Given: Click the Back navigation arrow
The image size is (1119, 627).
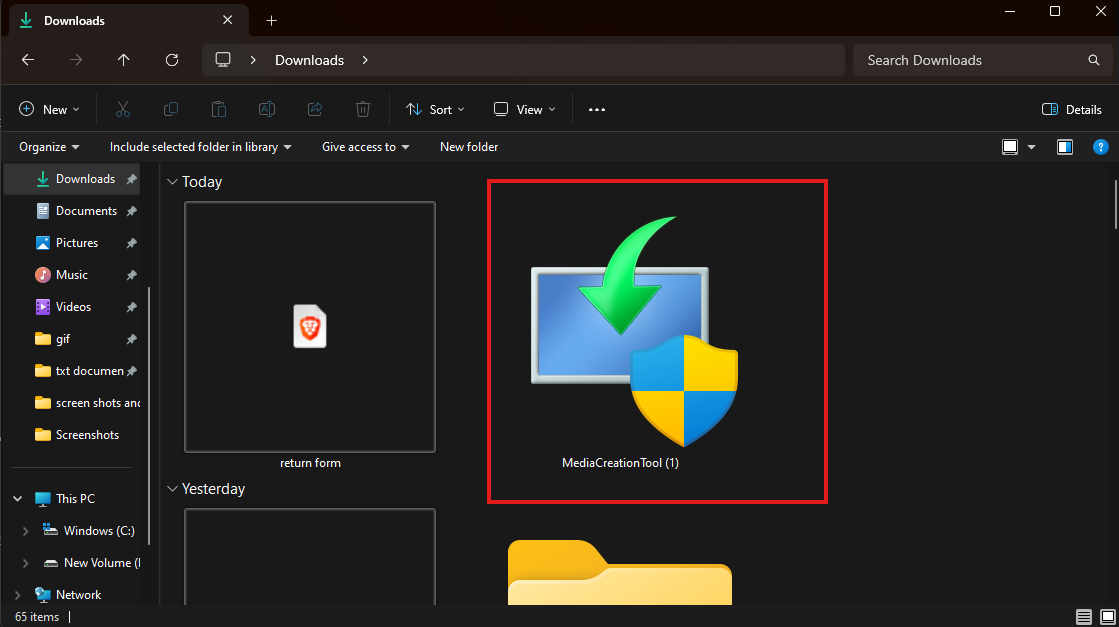Looking at the screenshot, I should tap(28, 60).
